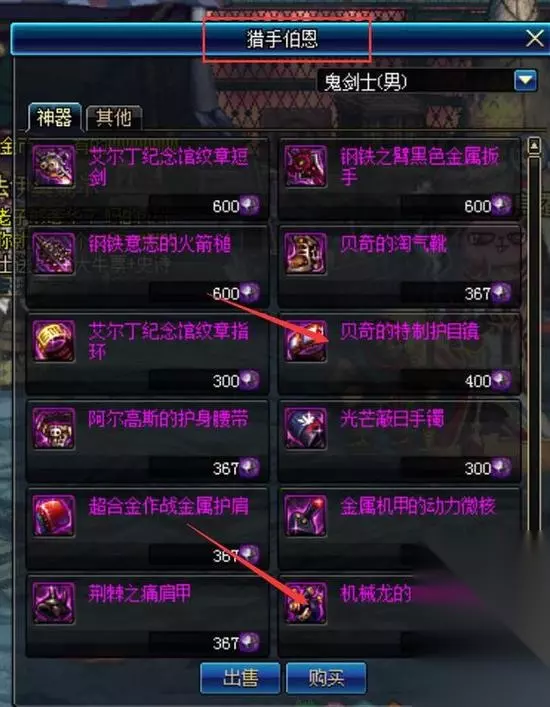Viewport: 550px width, 707px height.
Task: Select the 钢铁意志的火箭槌 weapon icon
Action: coord(54,253)
